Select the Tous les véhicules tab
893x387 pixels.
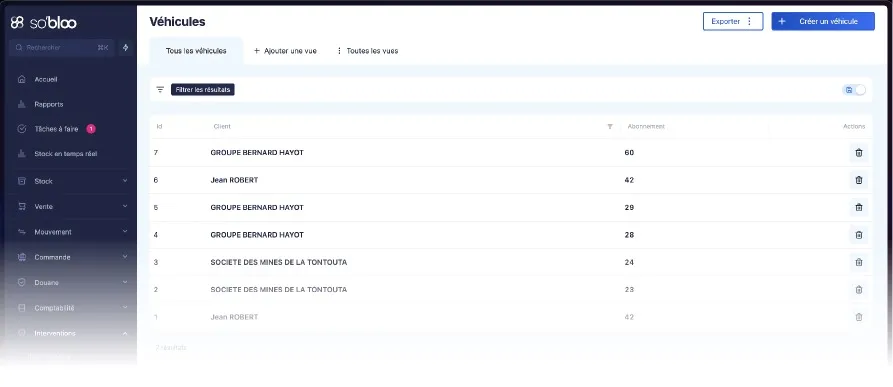[x=196, y=51]
